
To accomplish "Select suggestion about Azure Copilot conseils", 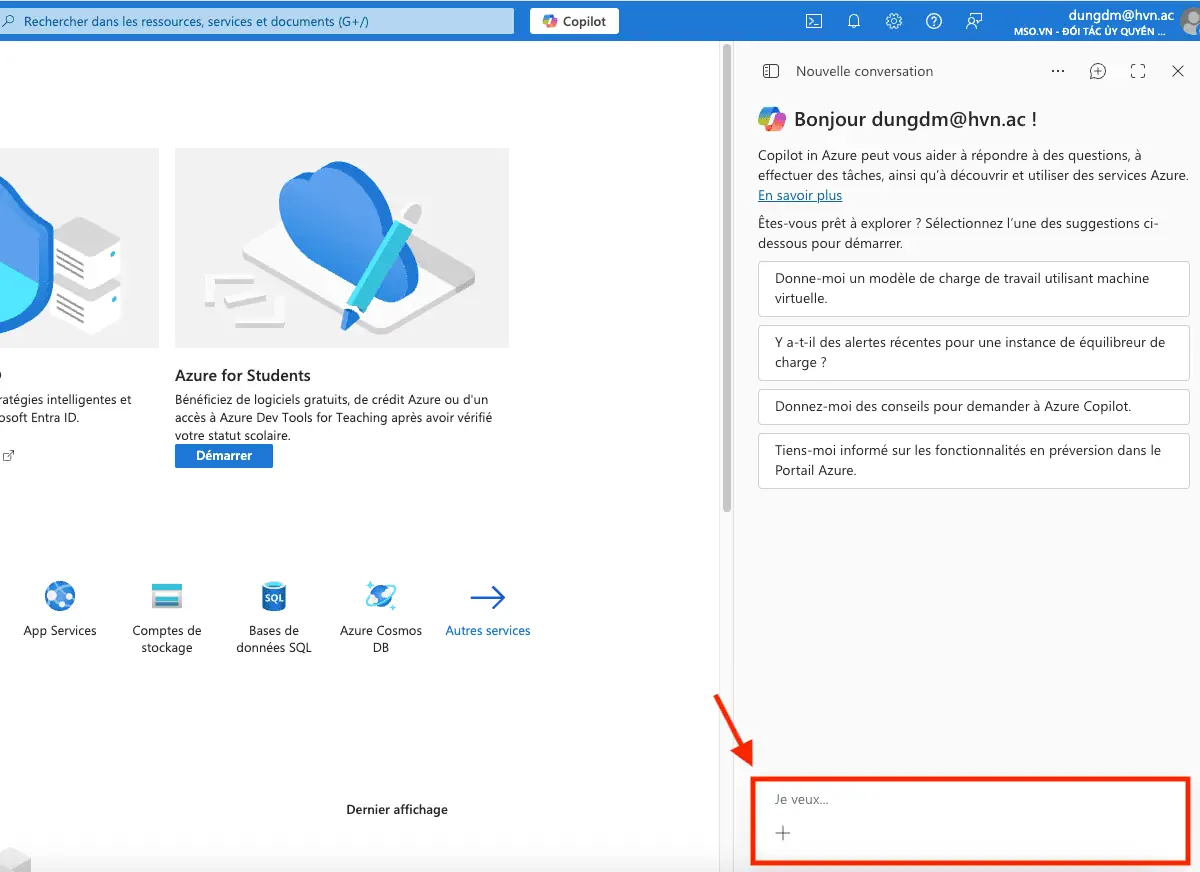I will coord(973,407).
